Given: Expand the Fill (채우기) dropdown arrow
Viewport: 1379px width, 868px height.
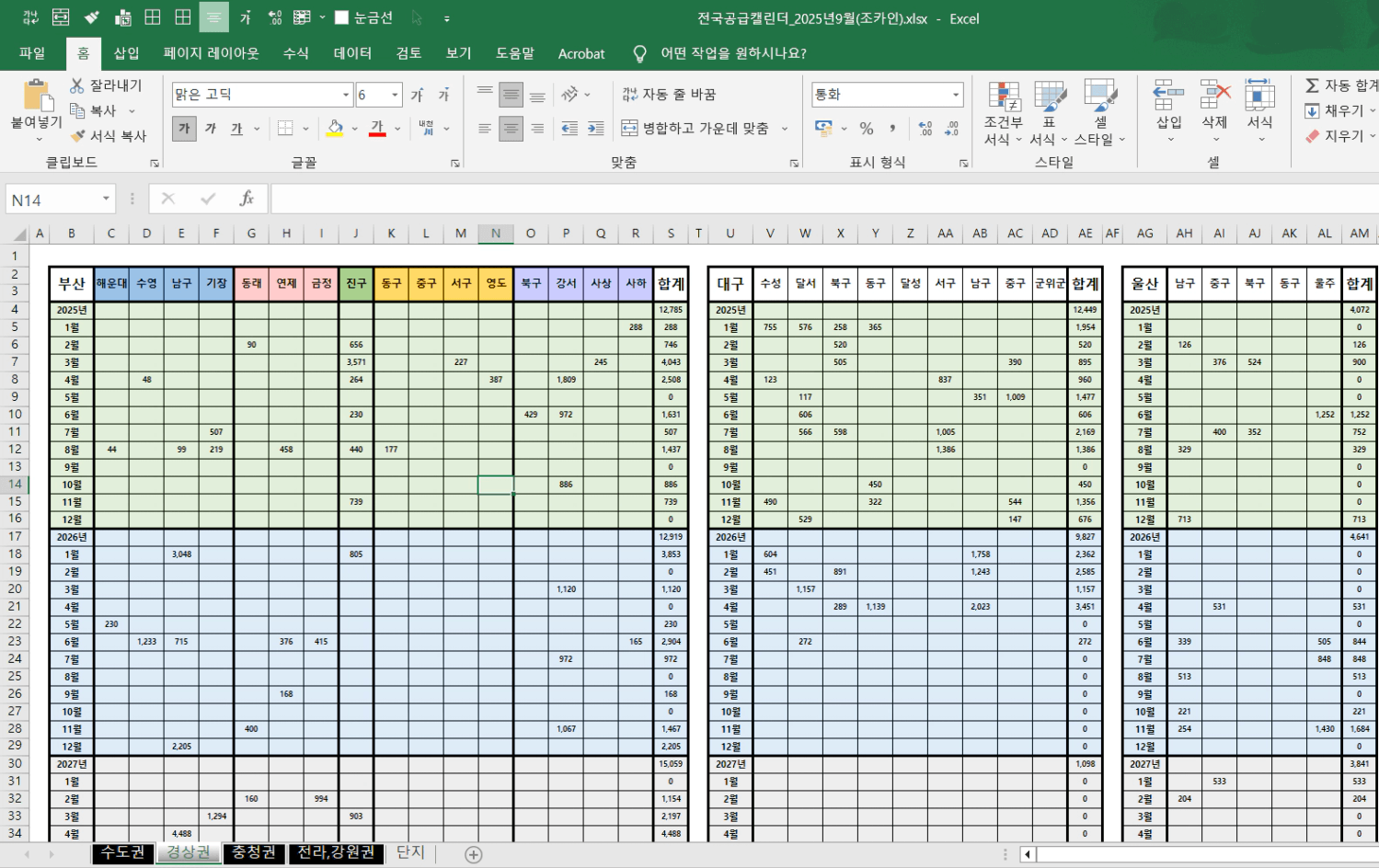Looking at the screenshot, I should coord(1373,110).
